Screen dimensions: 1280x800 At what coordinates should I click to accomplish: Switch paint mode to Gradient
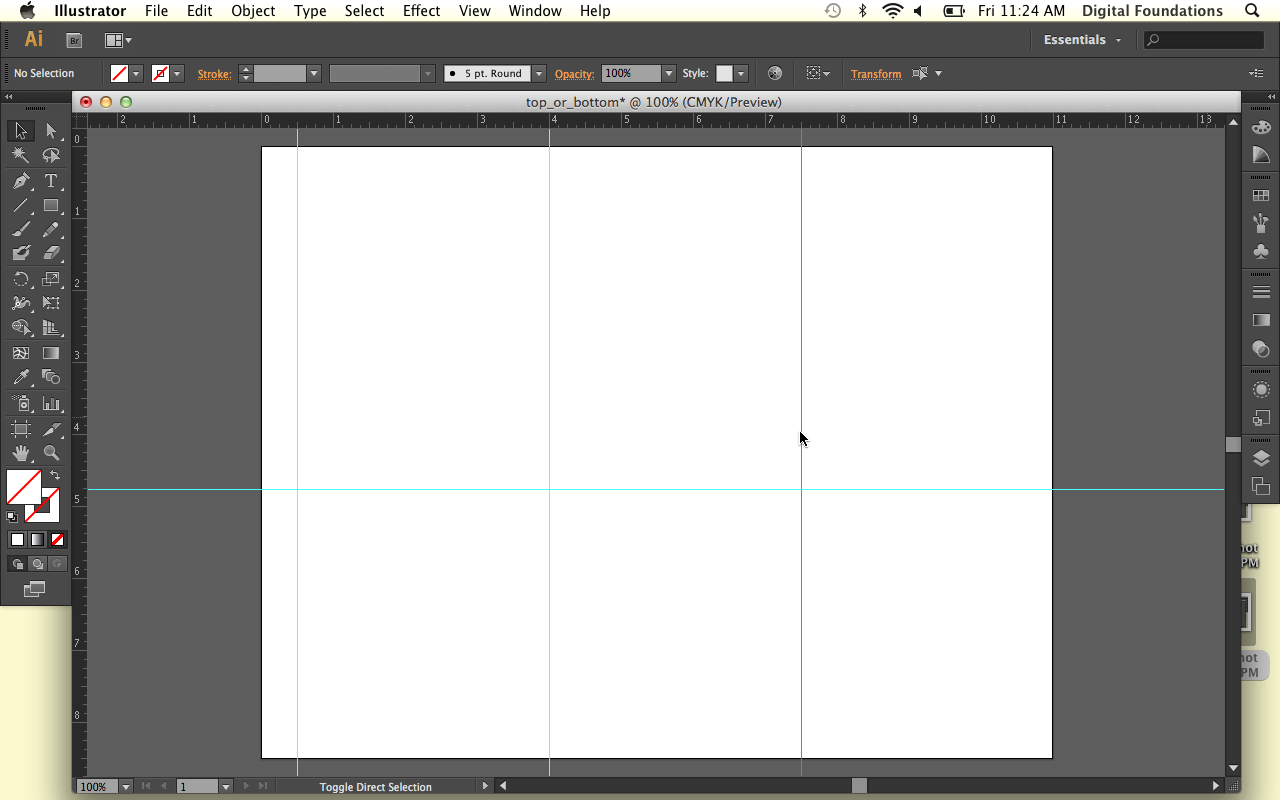click(x=37, y=540)
